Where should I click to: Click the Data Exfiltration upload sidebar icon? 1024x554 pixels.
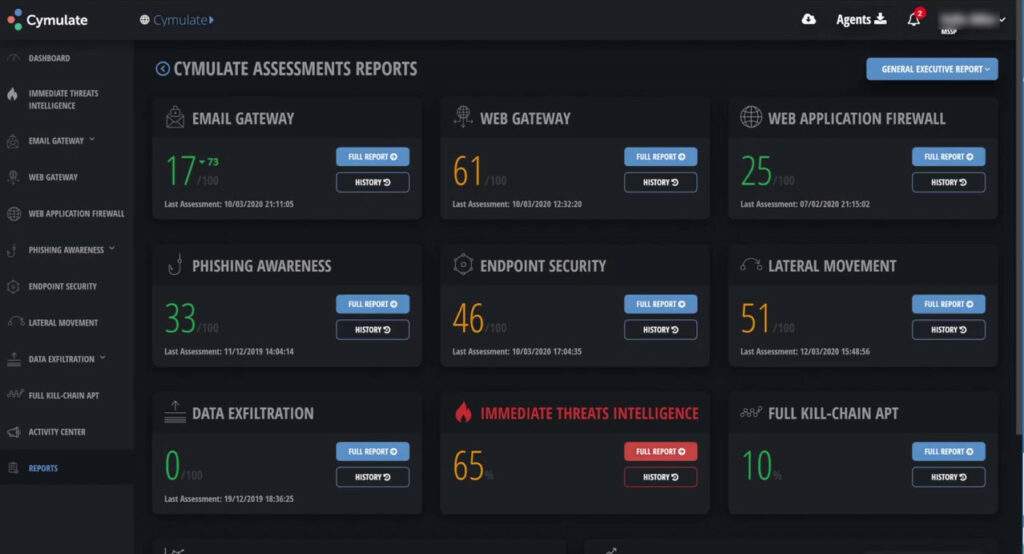pyautogui.click(x=14, y=359)
